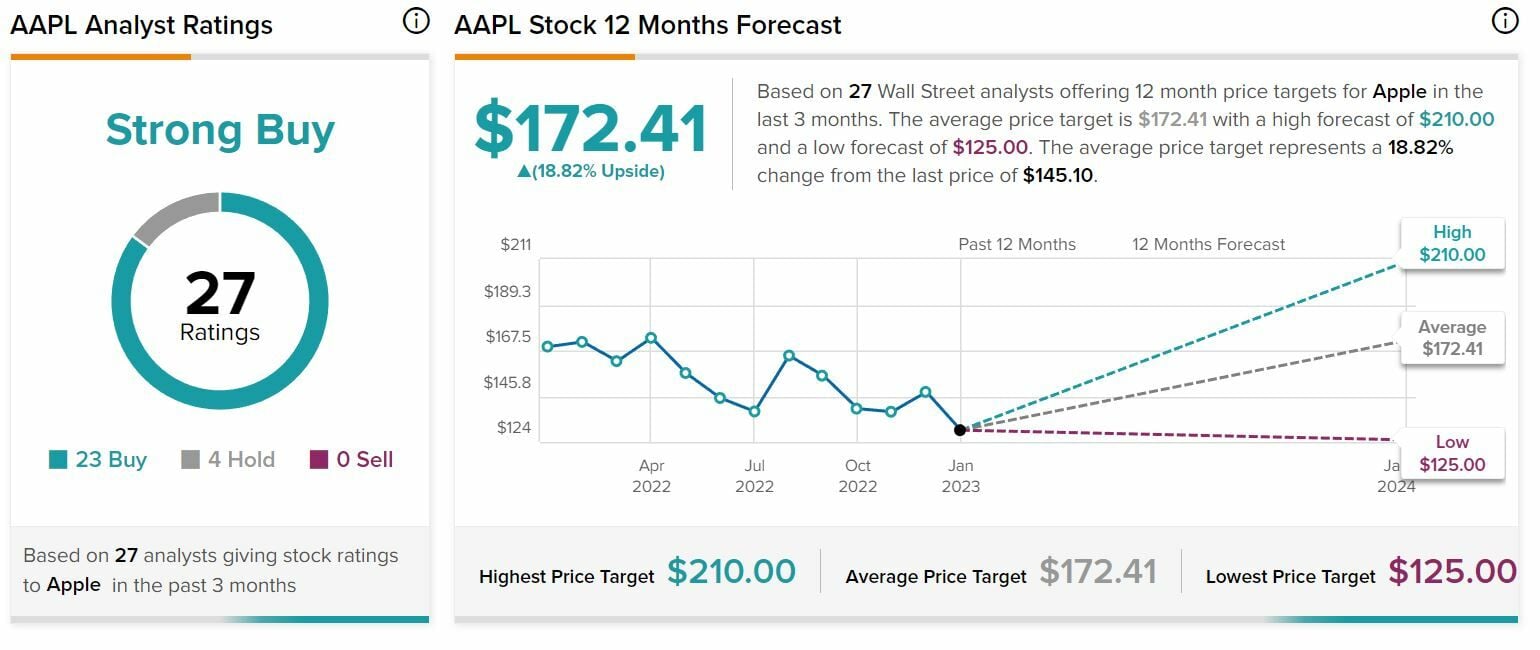
Task: Click the upside triangle arrow icon
Action: click(523, 172)
